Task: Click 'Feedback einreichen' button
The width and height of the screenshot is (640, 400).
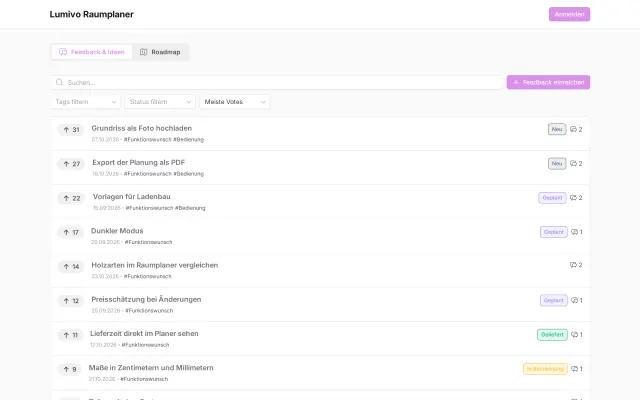Action: pyautogui.click(x=548, y=82)
